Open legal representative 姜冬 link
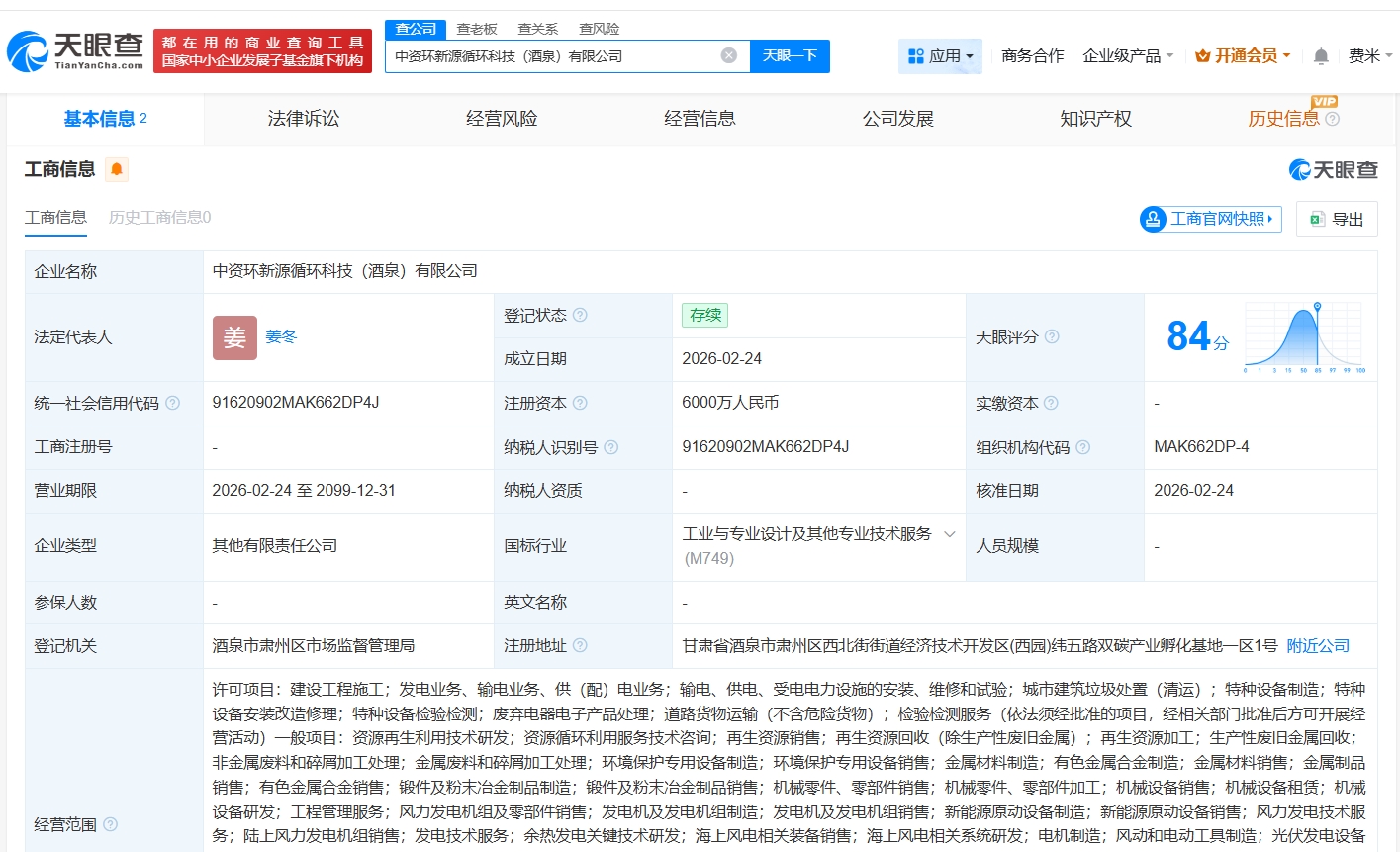 281,336
